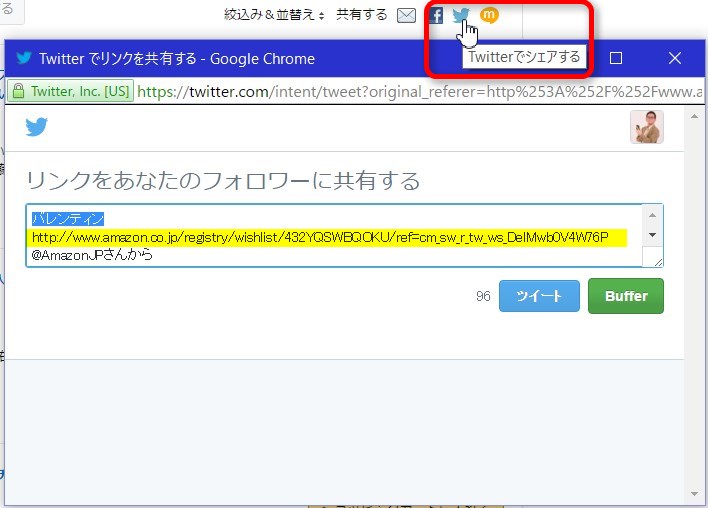Click the ツイート button
The width and height of the screenshot is (708, 508).
(539, 296)
